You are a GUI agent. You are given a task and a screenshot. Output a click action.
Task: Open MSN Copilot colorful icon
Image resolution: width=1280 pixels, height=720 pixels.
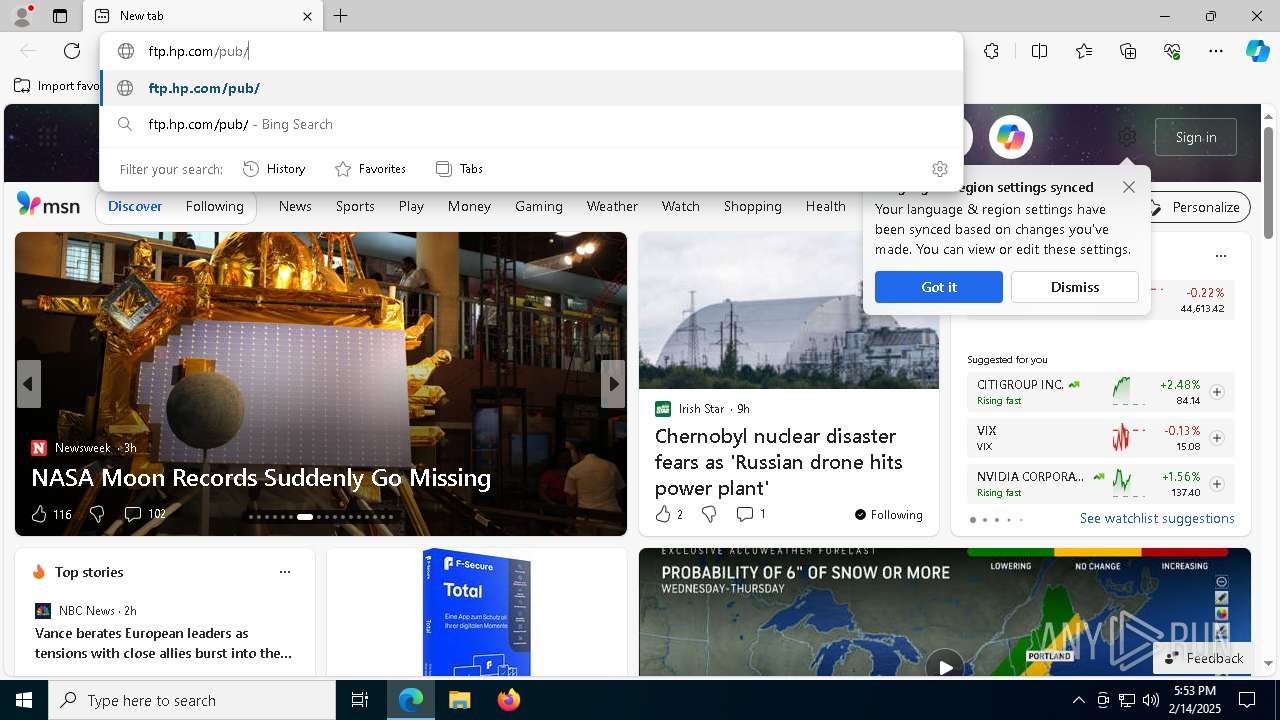coord(1011,137)
